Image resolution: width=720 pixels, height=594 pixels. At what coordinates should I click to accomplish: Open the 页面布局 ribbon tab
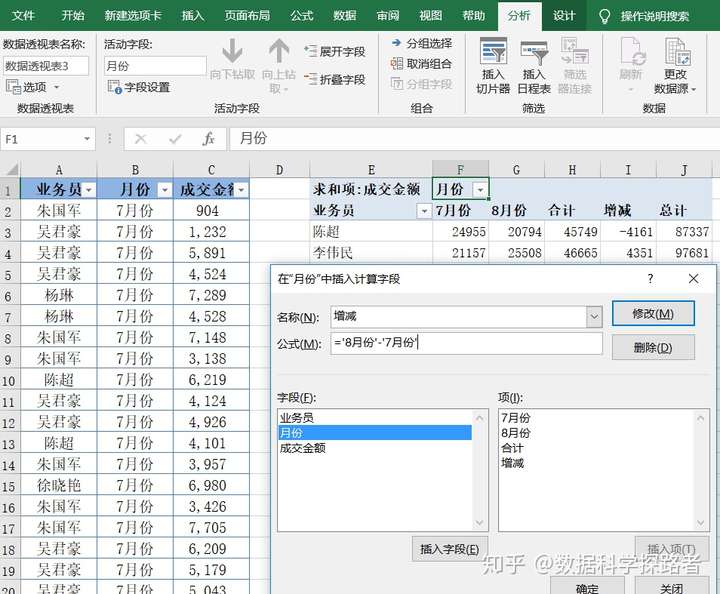[x=247, y=16]
